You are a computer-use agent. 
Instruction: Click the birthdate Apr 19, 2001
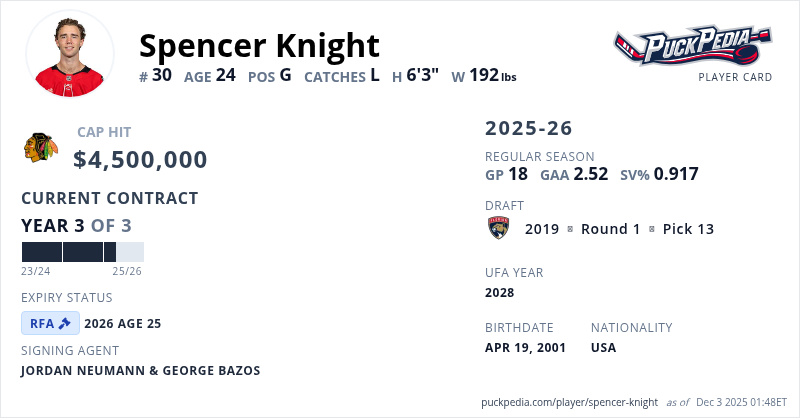click(x=525, y=347)
